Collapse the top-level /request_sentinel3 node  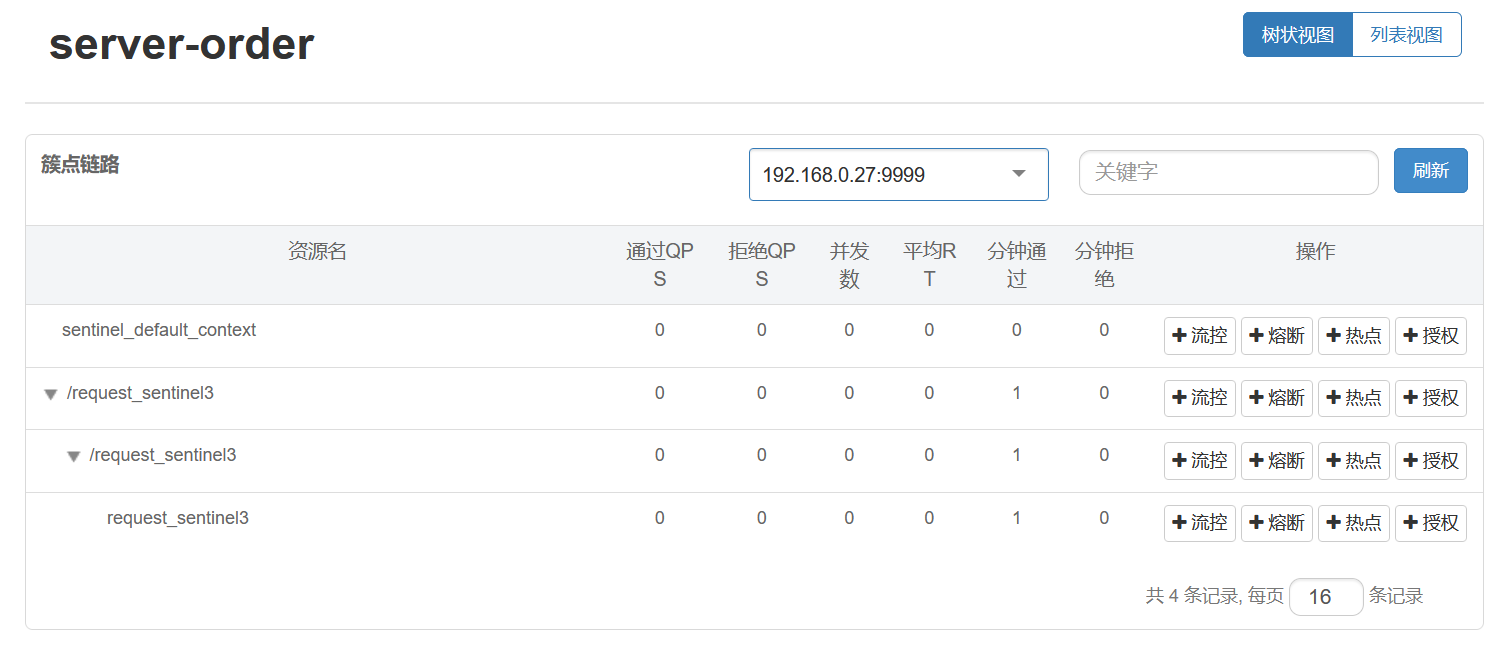click(51, 395)
